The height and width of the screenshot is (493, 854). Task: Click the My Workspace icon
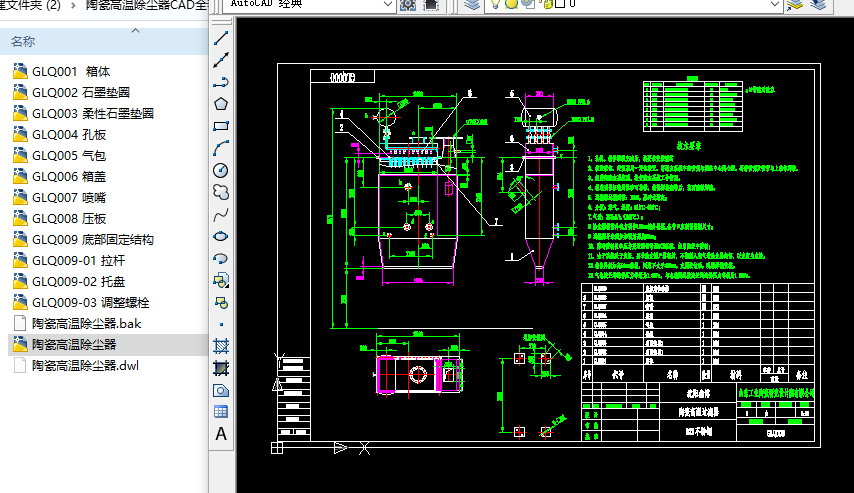[x=431, y=5]
